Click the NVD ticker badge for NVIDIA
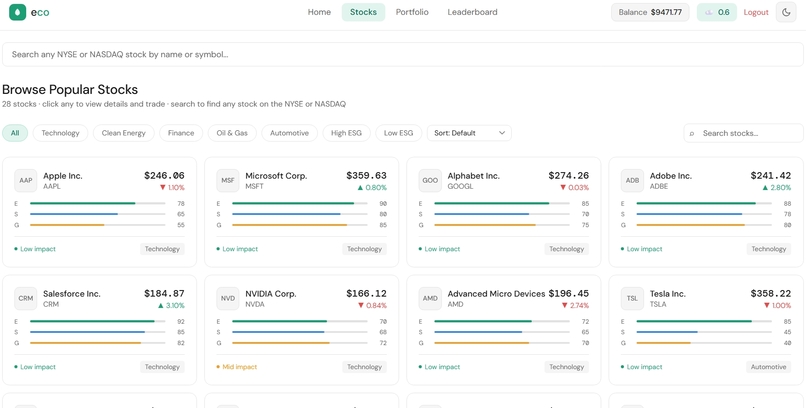 pyautogui.click(x=228, y=299)
